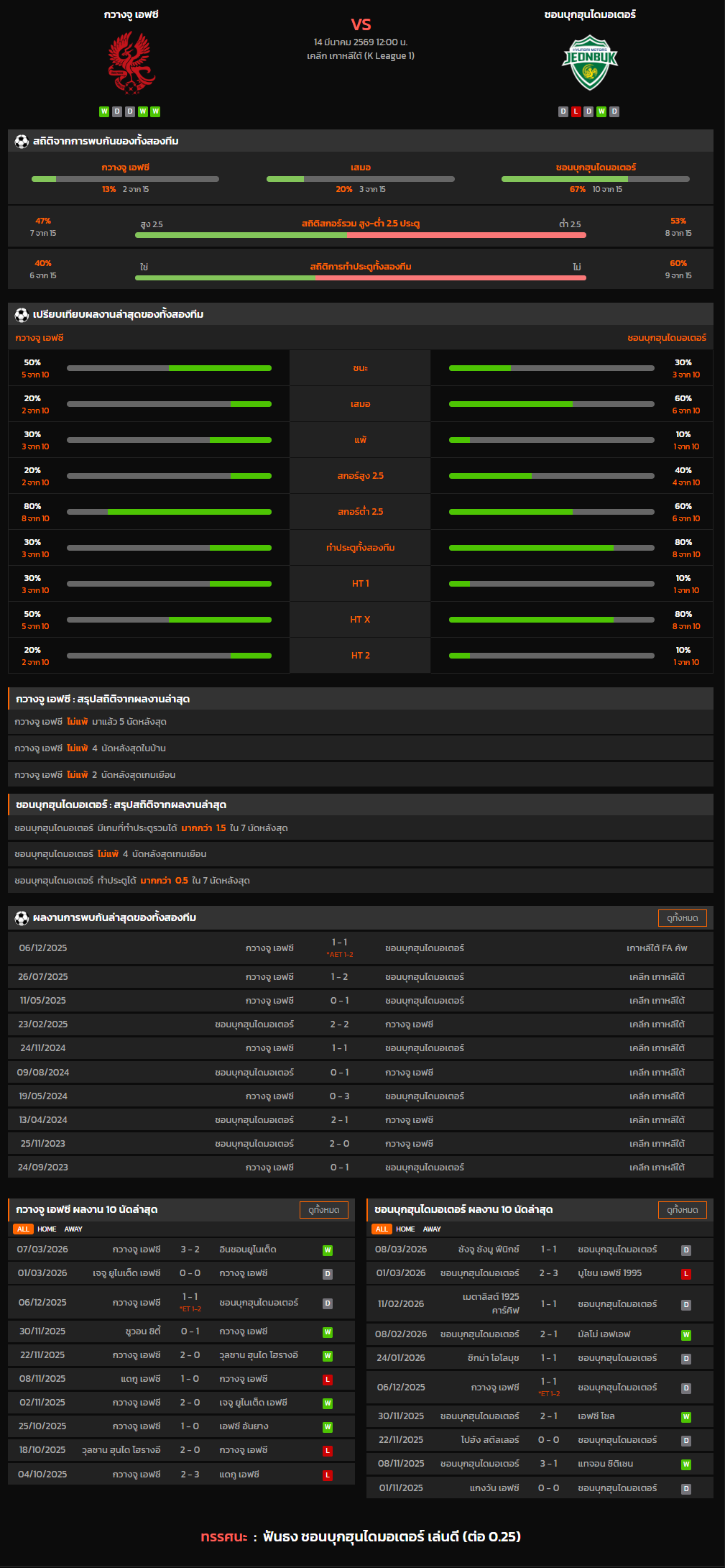Click soccer ball icon beside latest meetings header
The height and width of the screenshot is (1568, 725).
pos(22,918)
